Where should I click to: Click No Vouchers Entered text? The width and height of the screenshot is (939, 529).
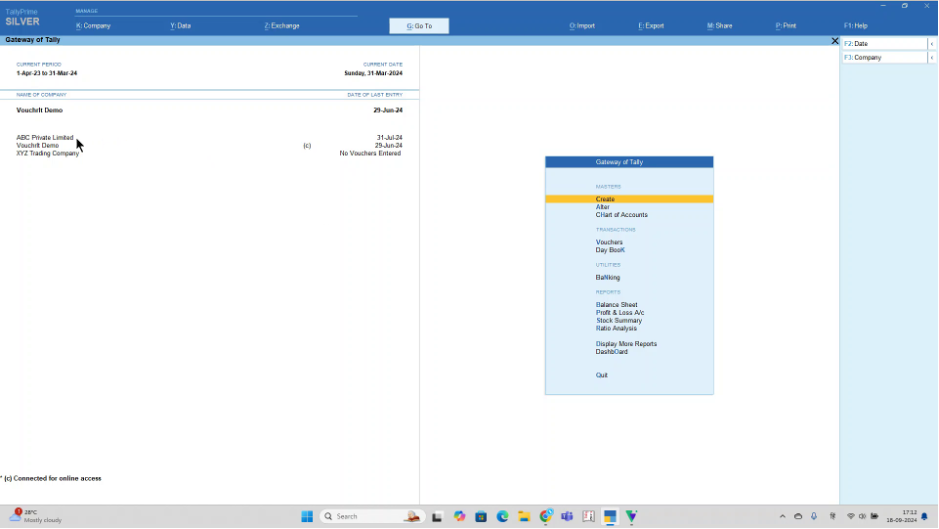370,153
